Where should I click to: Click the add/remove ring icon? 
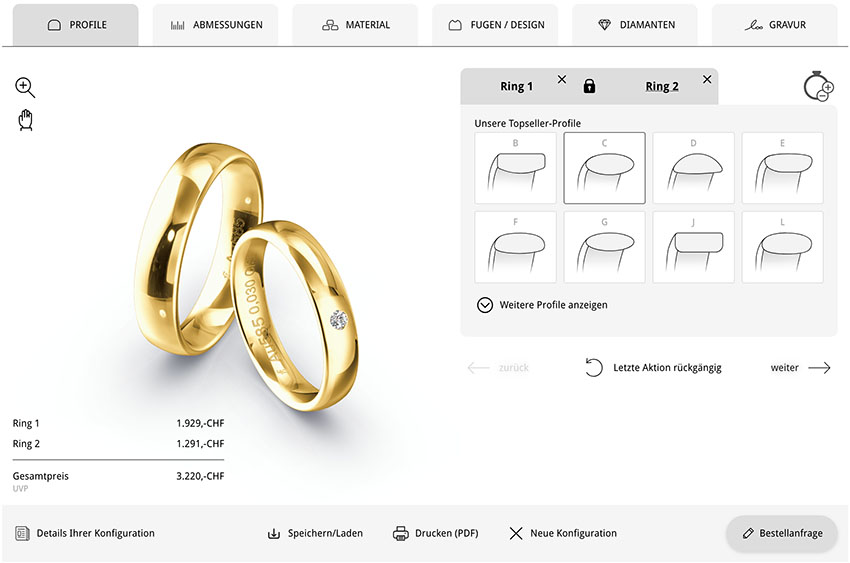tap(818, 86)
